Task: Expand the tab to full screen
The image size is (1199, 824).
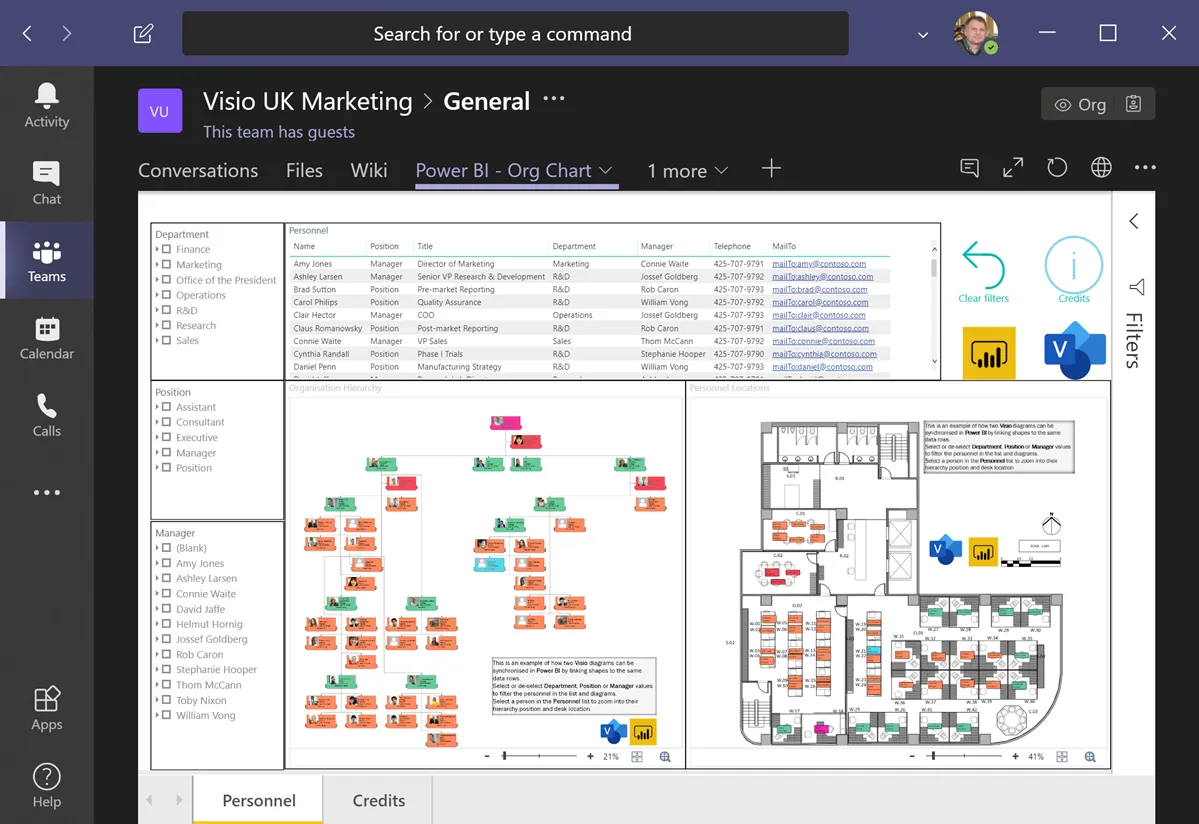Action: click(x=1011, y=167)
